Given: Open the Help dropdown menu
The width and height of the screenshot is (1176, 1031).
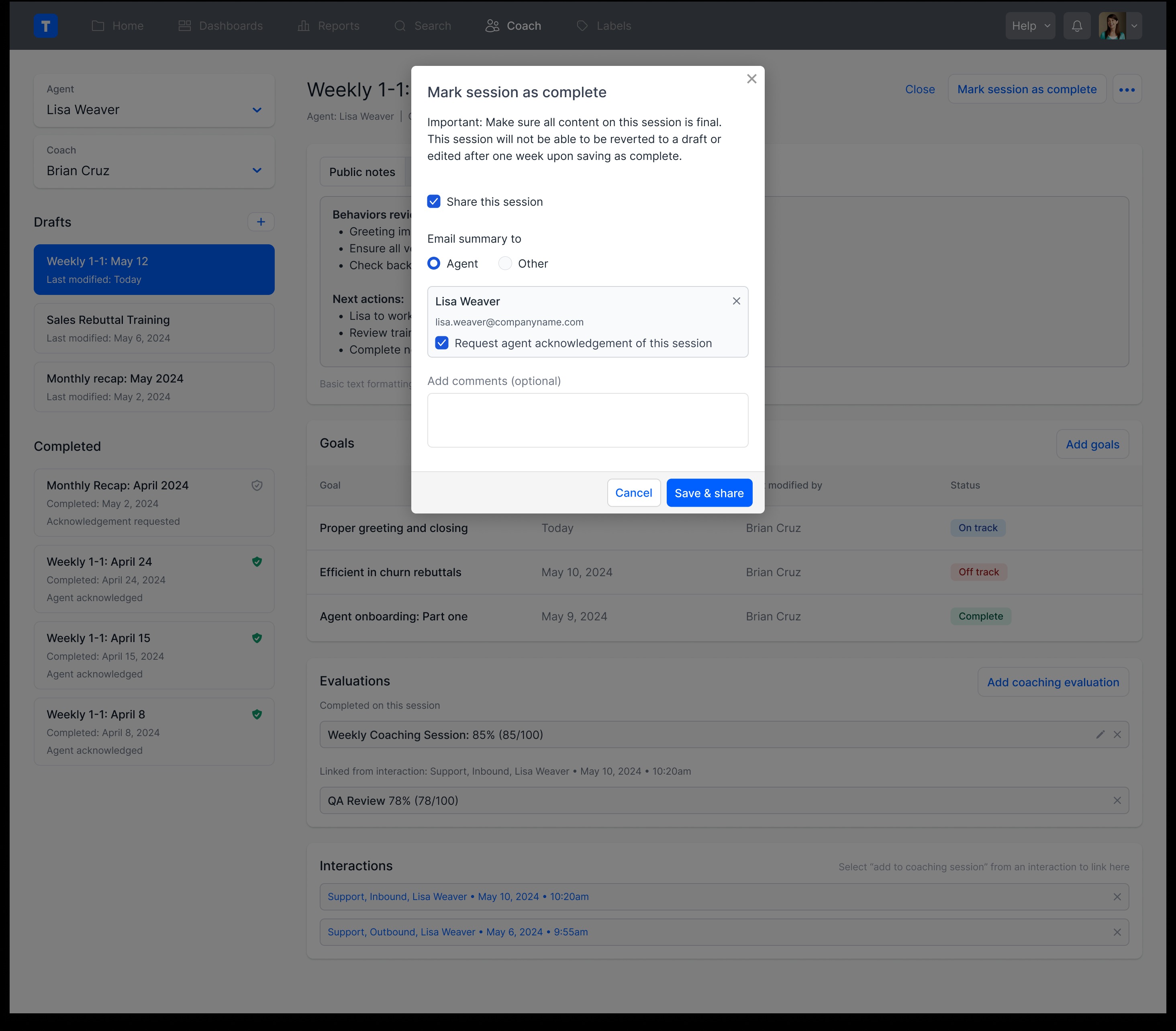Looking at the screenshot, I should pyautogui.click(x=1030, y=26).
